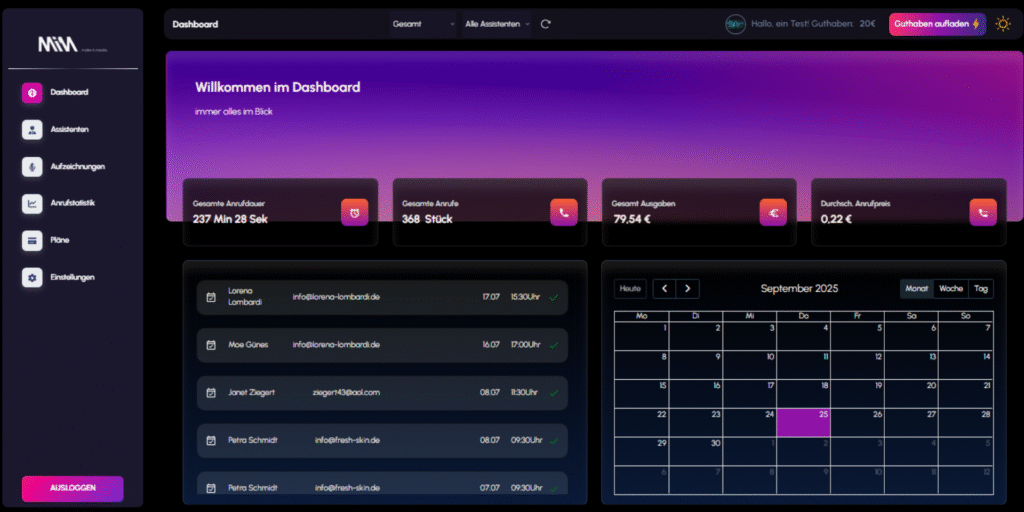The height and width of the screenshot is (512, 1024).
Task: Toggle light mode with sun icon
Action: (x=1003, y=24)
